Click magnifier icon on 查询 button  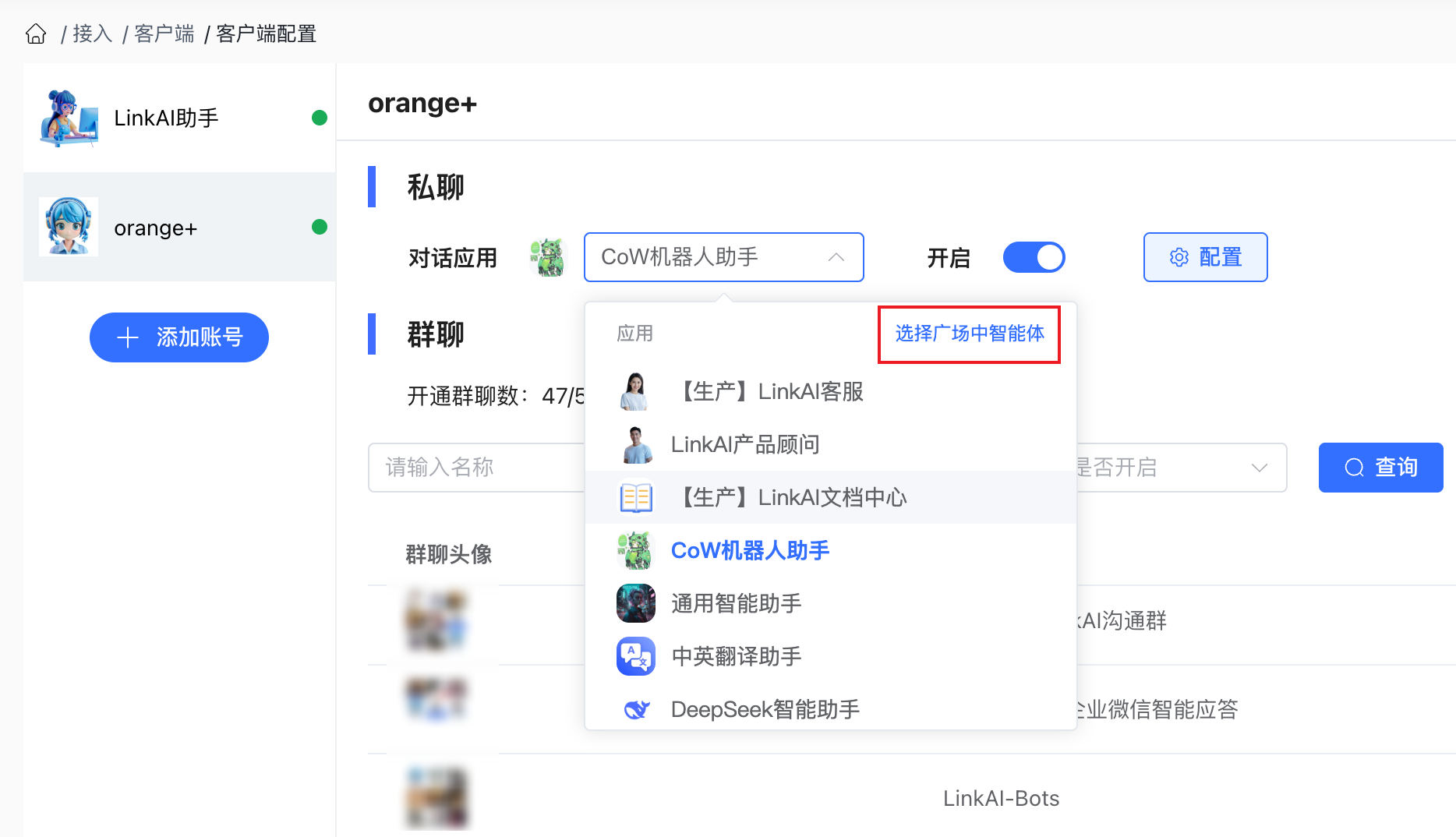[x=1355, y=468]
